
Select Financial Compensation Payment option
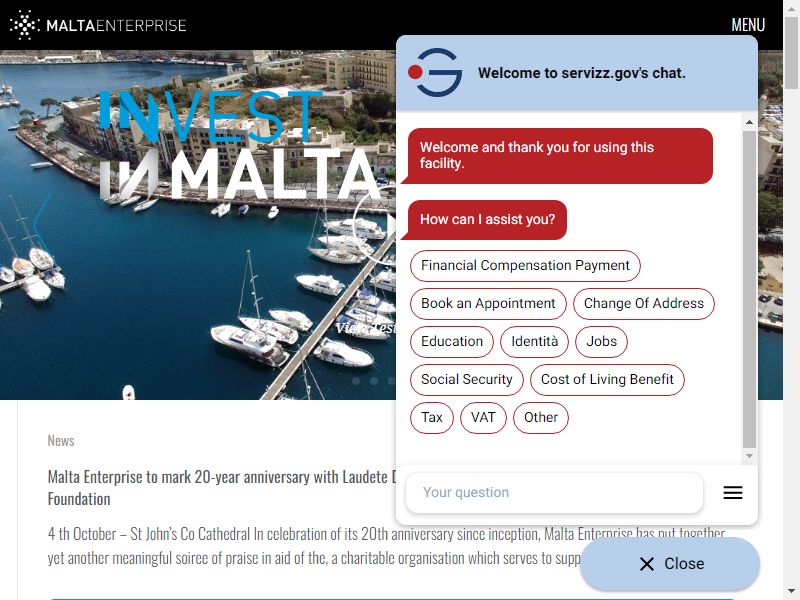[x=525, y=265]
